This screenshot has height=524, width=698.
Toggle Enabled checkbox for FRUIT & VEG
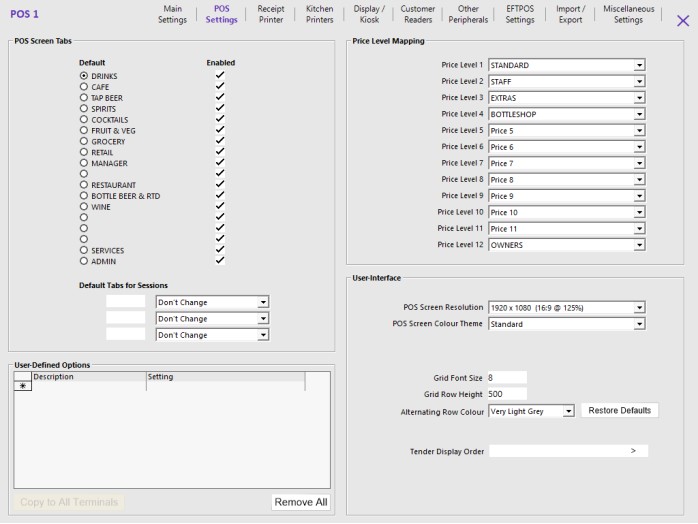220,130
